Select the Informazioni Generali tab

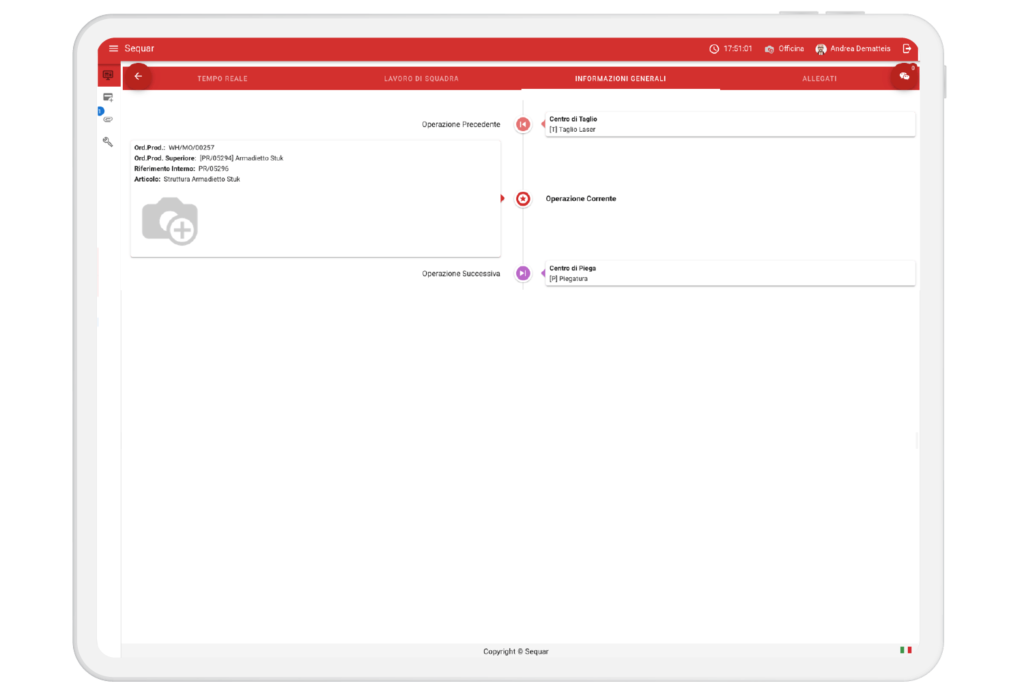pos(620,78)
